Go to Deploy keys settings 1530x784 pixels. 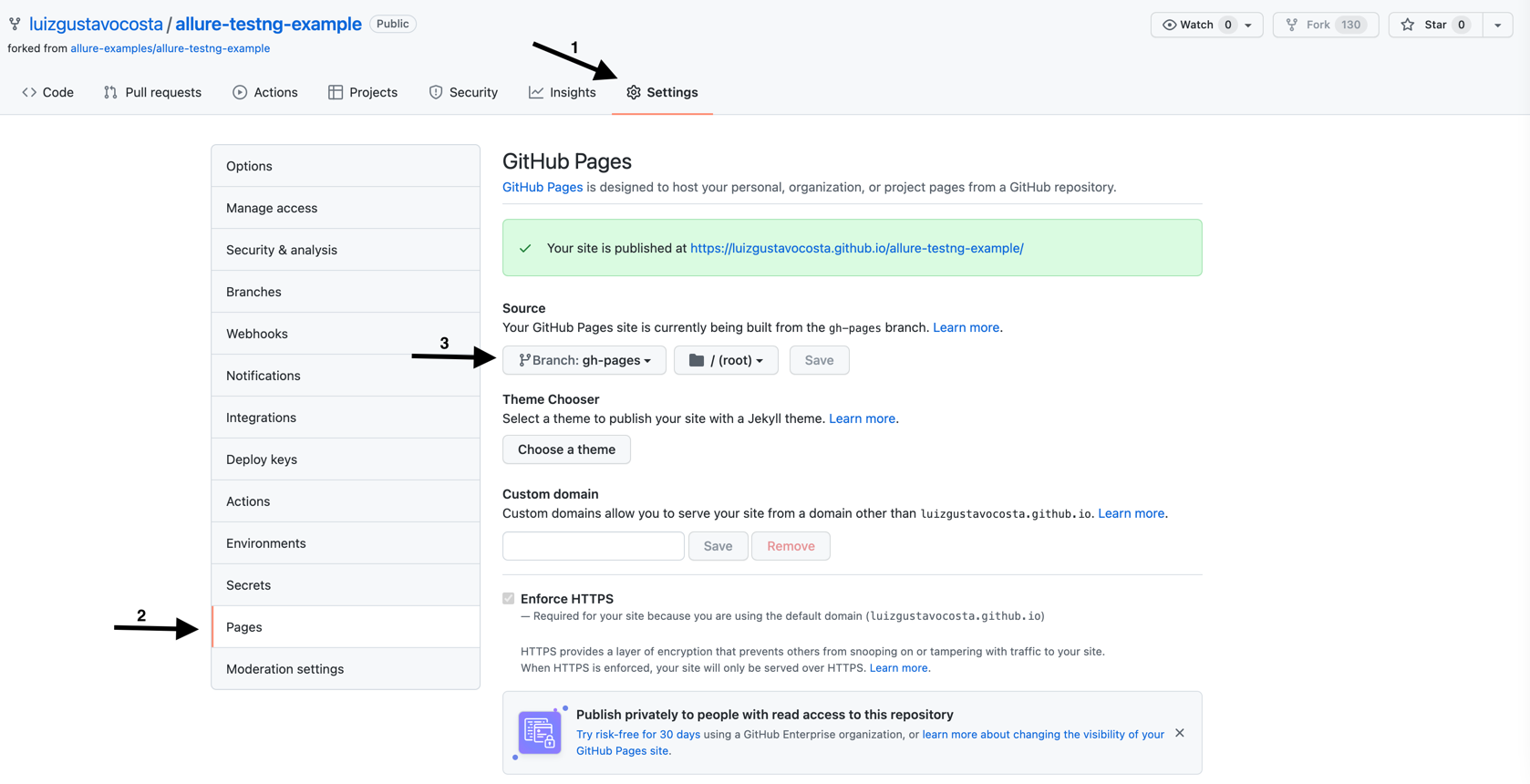(346, 459)
